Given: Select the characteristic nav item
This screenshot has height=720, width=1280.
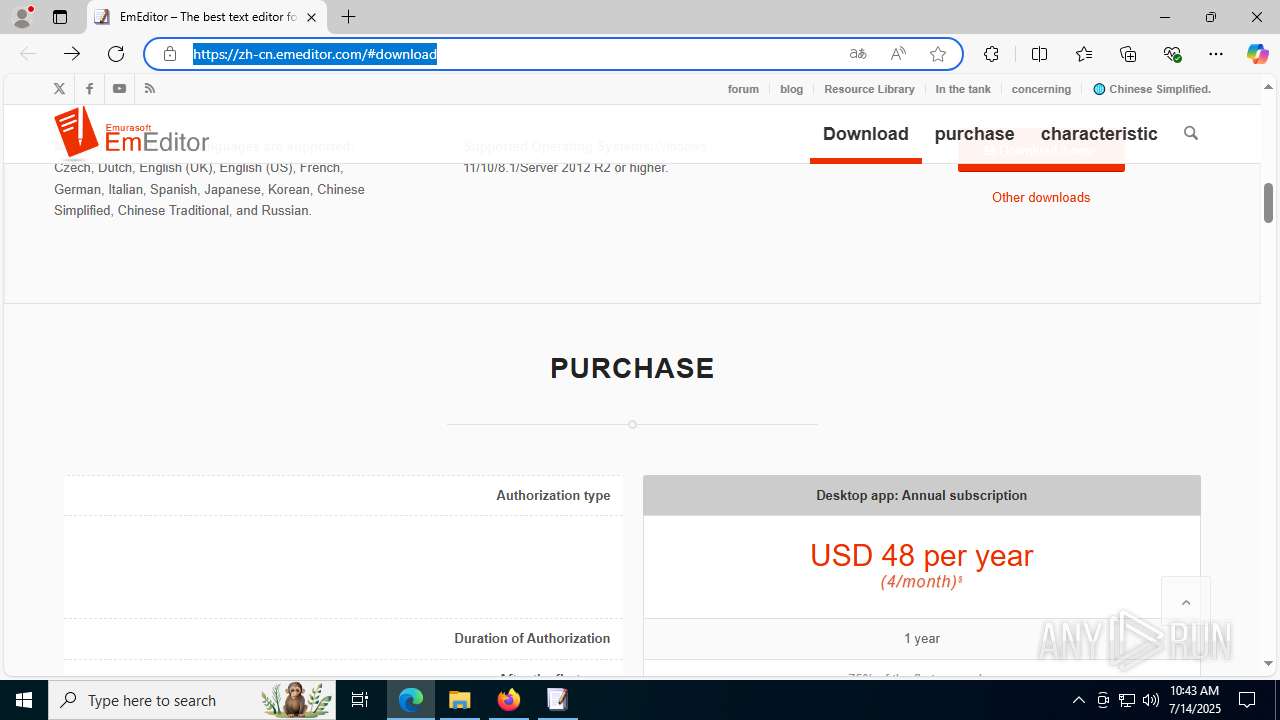Looking at the screenshot, I should [x=1099, y=134].
